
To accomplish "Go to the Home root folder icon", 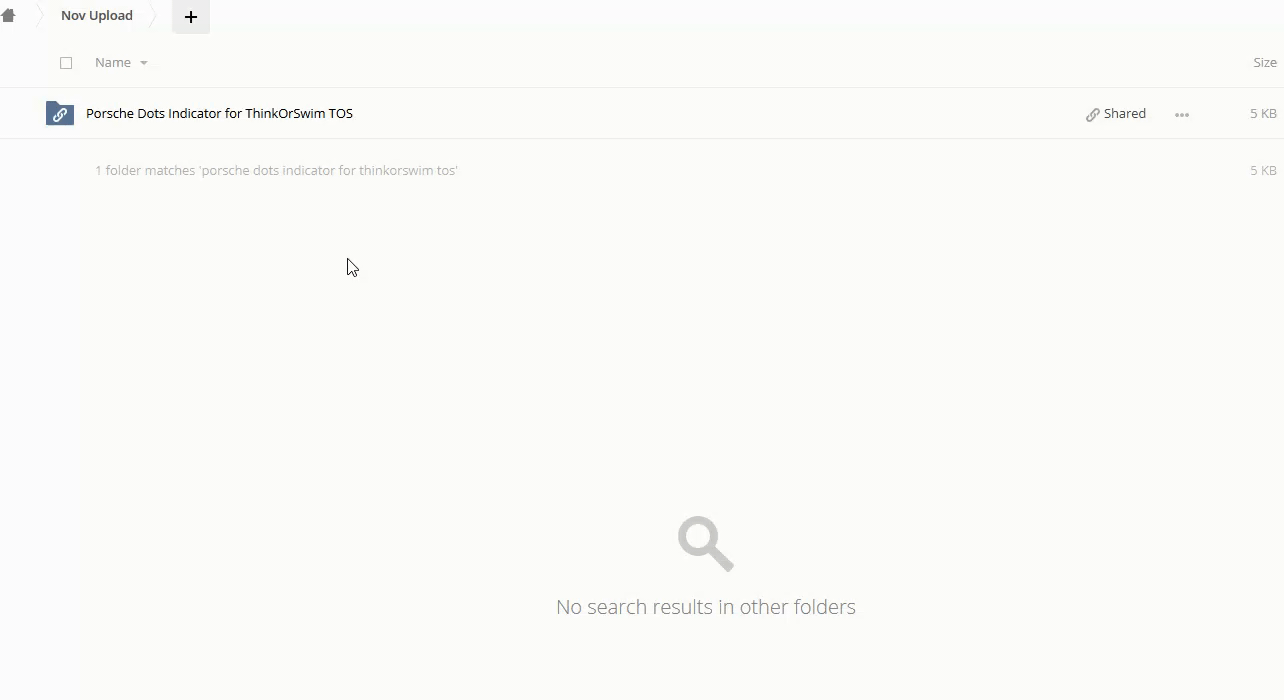I will point(8,16).
